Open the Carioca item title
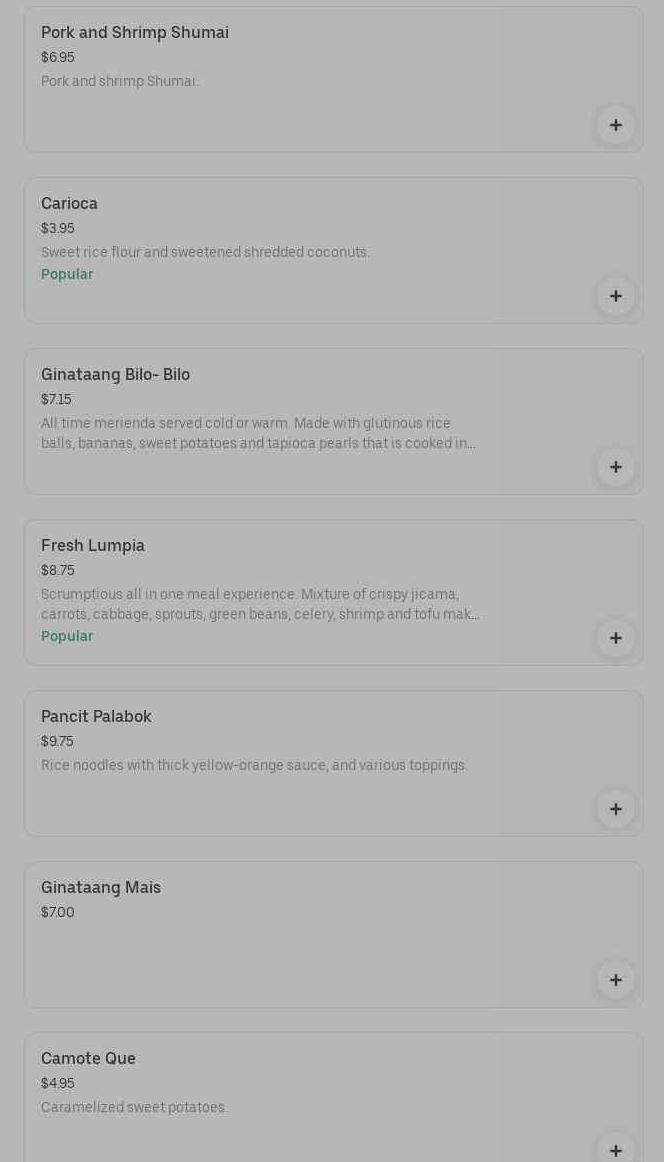Screen dimensions: 664x1162 click(x=69, y=204)
